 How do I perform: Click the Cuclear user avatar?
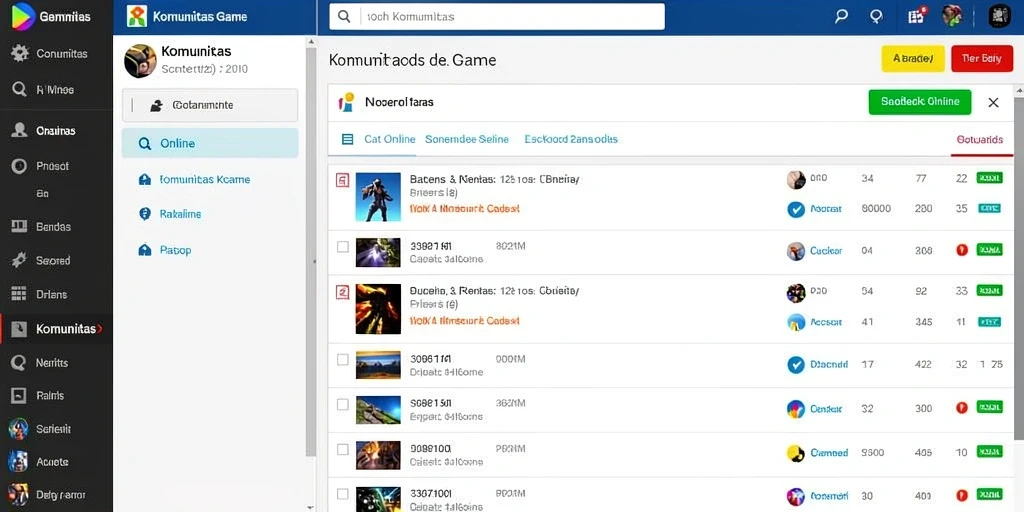click(x=795, y=251)
